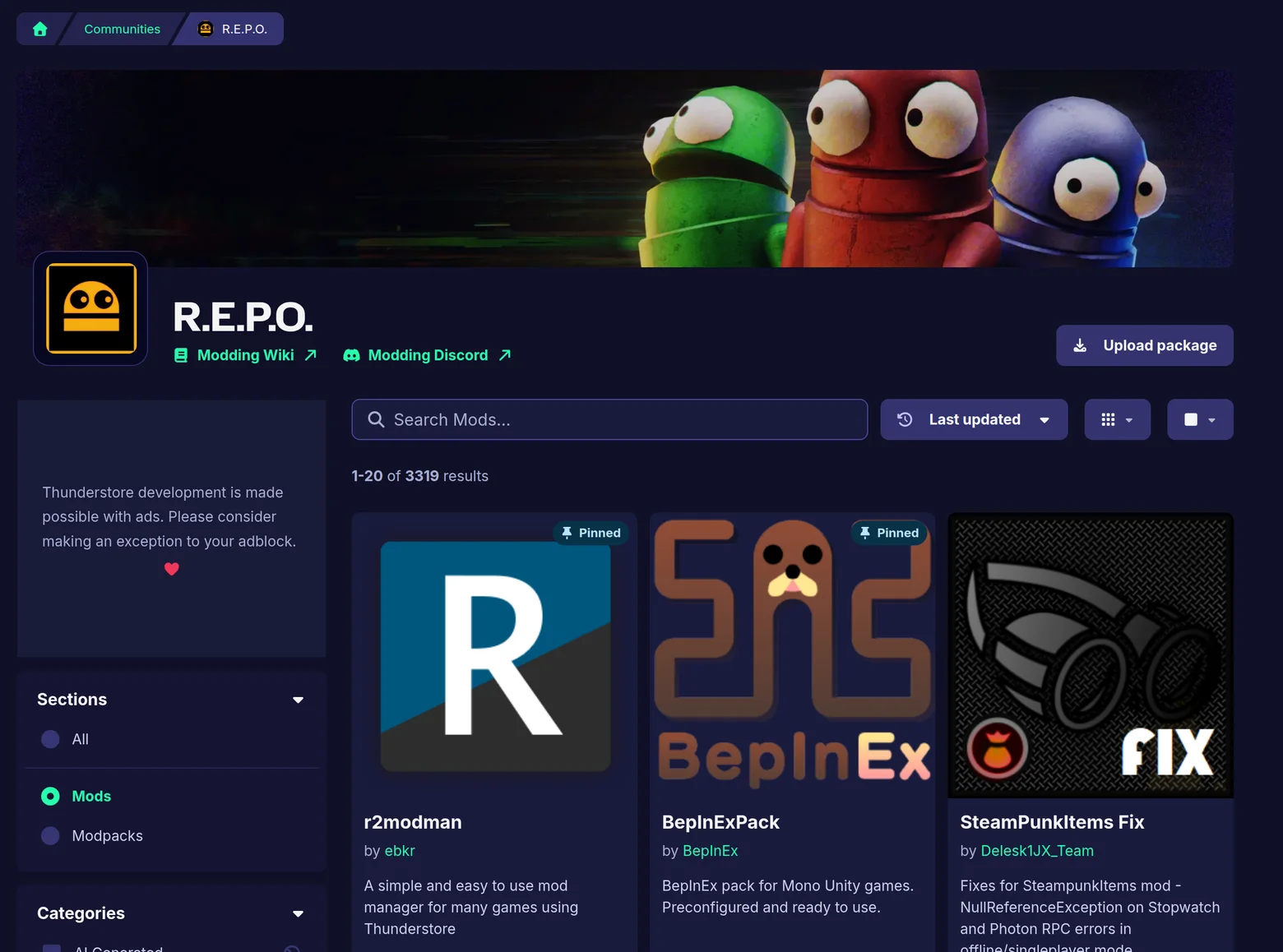Screen dimensions: 1283x952
Task: Open the r2modman thumbnail
Action: [x=495, y=656]
